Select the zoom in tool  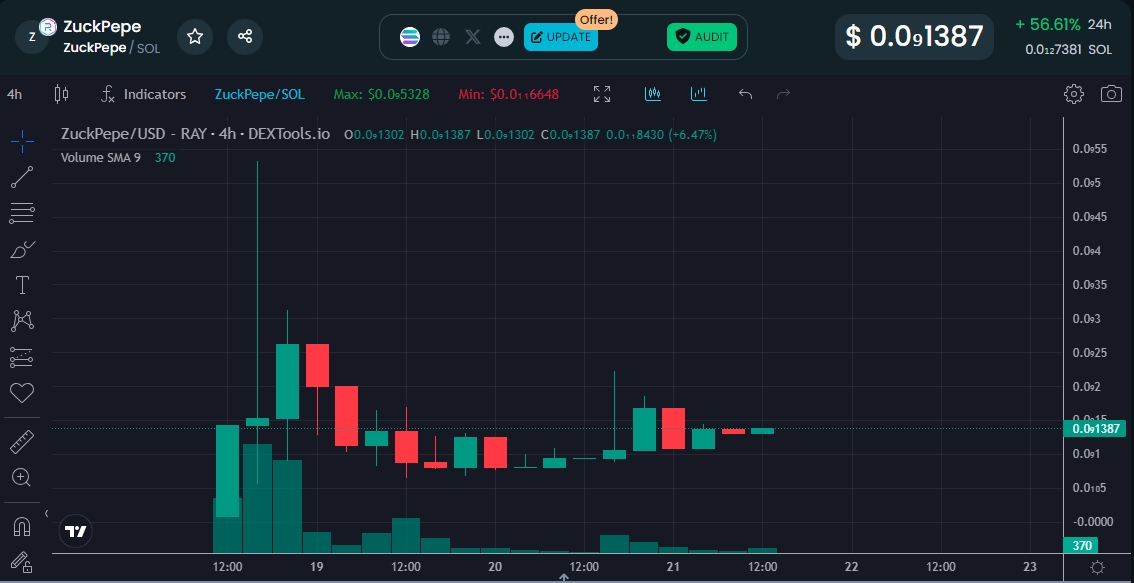coord(22,477)
